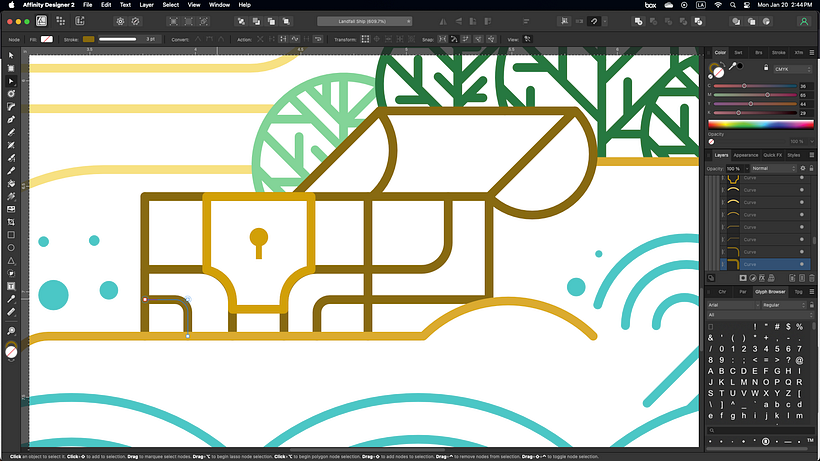Open the Layer menu
Image resolution: width=820 pixels, height=461 pixels.
click(x=147, y=5)
